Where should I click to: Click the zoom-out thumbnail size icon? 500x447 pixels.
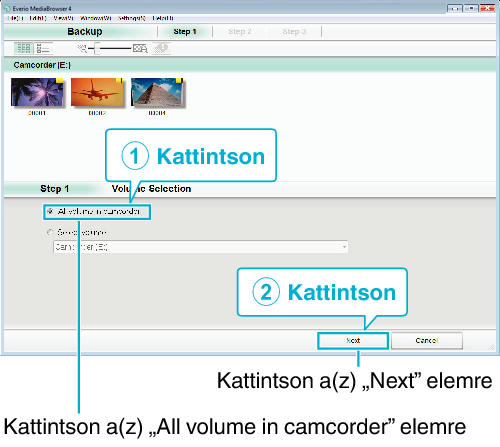pyautogui.click(x=82, y=49)
